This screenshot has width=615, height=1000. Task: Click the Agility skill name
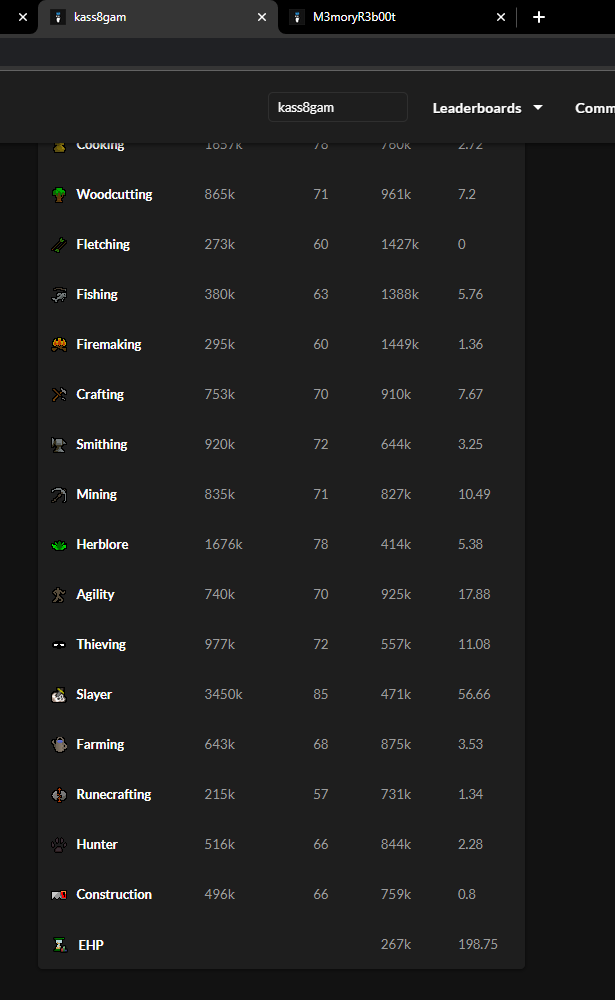(95, 594)
